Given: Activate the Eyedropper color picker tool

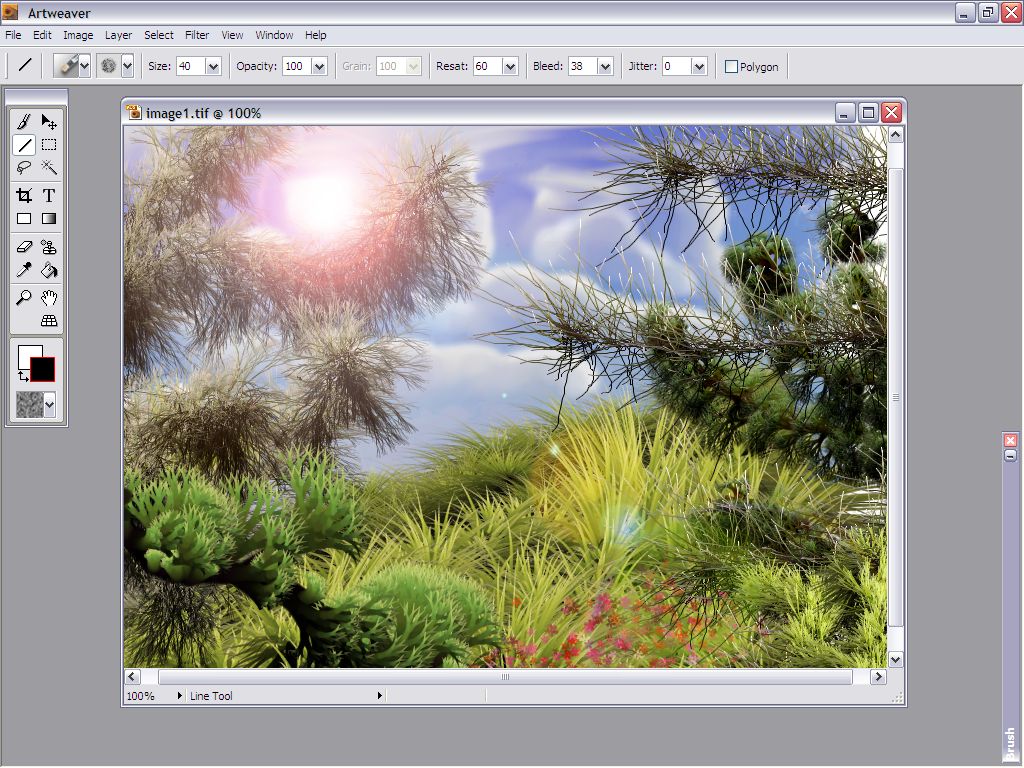Looking at the screenshot, I should coord(24,270).
